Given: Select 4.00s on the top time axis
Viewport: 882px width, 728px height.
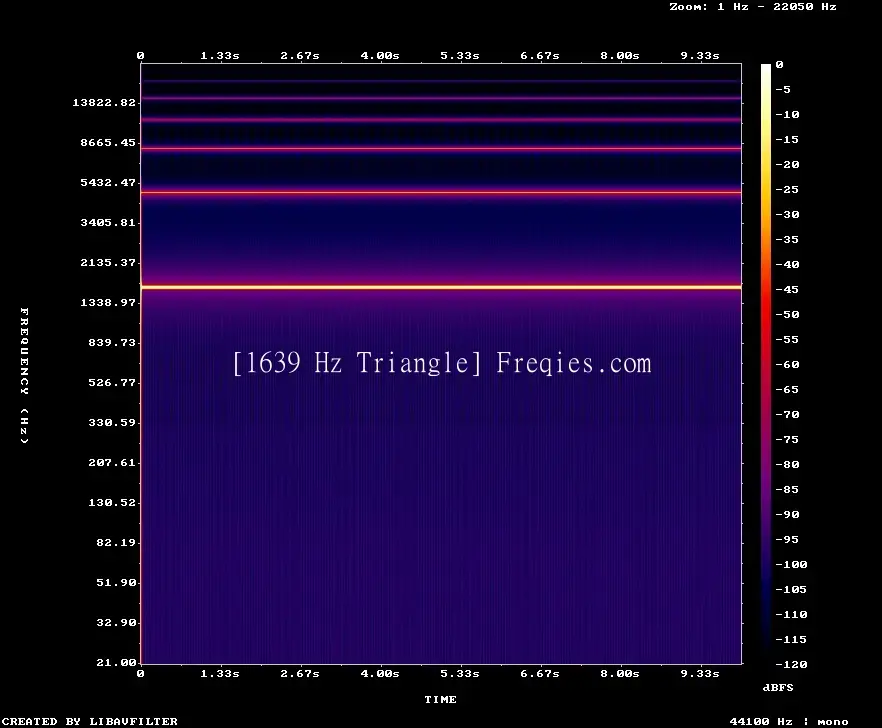Looking at the screenshot, I should [x=380, y=55].
